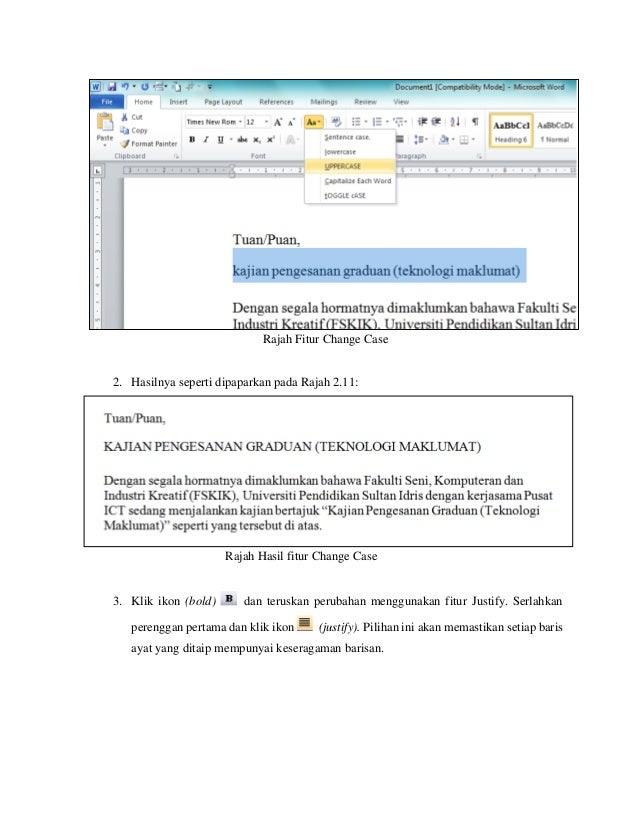This screenshot has height=826, width=638.
Task: Click the 'Tuan/Puan,' line in the Word document
Action: [x=267, y=240]
